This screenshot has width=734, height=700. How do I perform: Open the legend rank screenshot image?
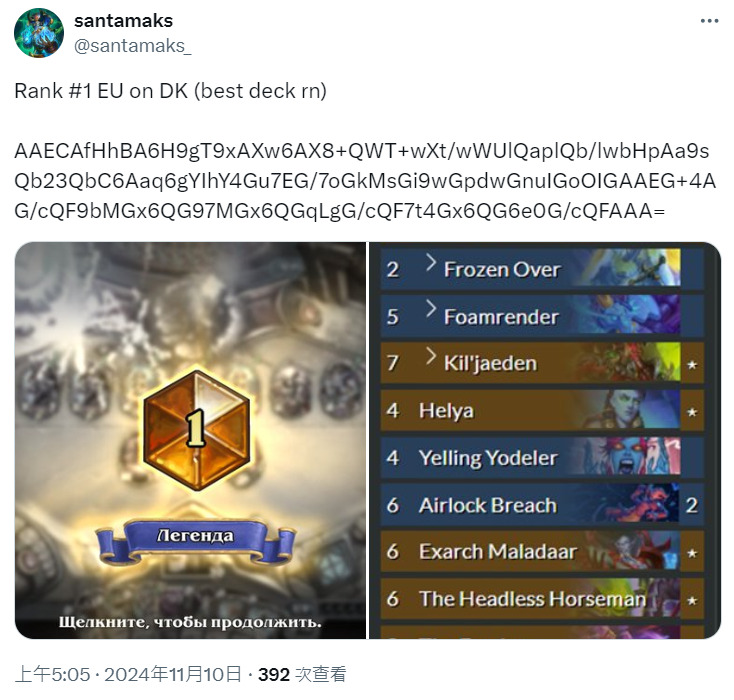coord(190,440)
